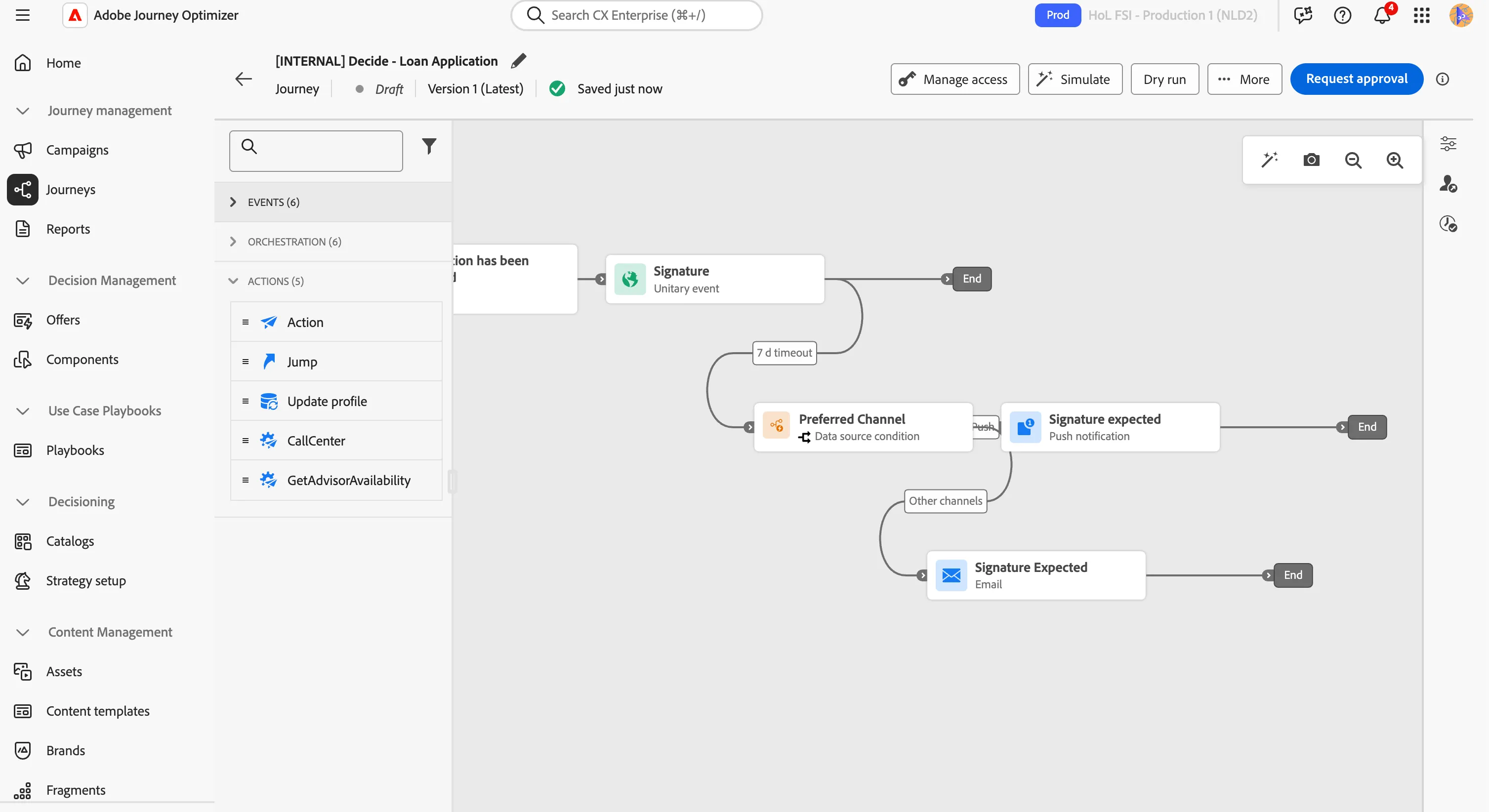The height and width of the screenshot is (812, 1489).
Task: Click the Adobe logo icon
Action: pos(75,15)
